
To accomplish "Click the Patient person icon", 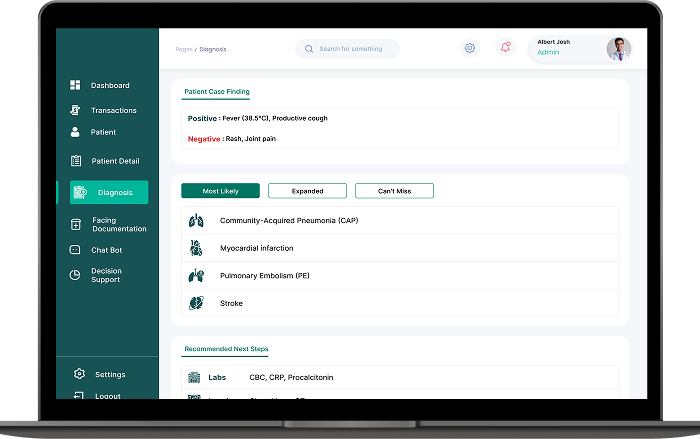I will tap(75, 132).
